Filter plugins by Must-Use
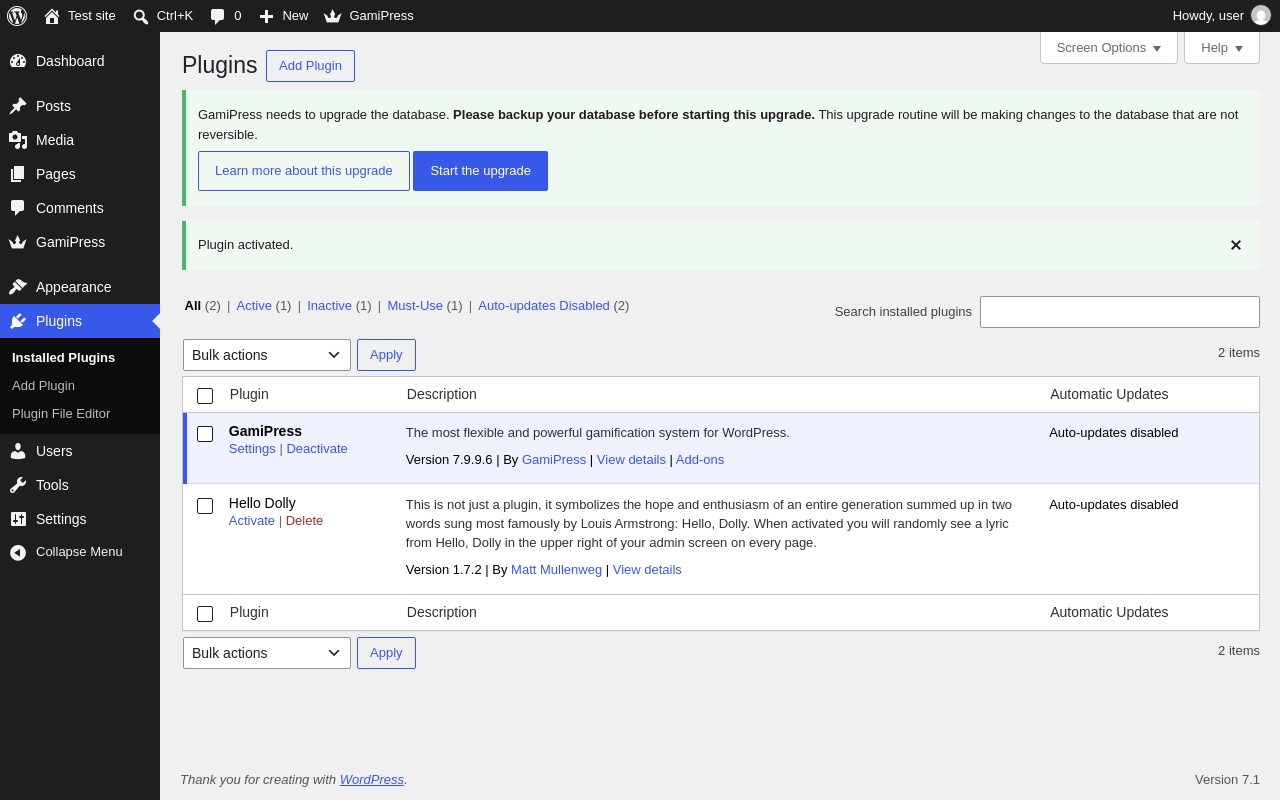The width and height of the screenshot is (1280, 800). (x=415, y=306)
